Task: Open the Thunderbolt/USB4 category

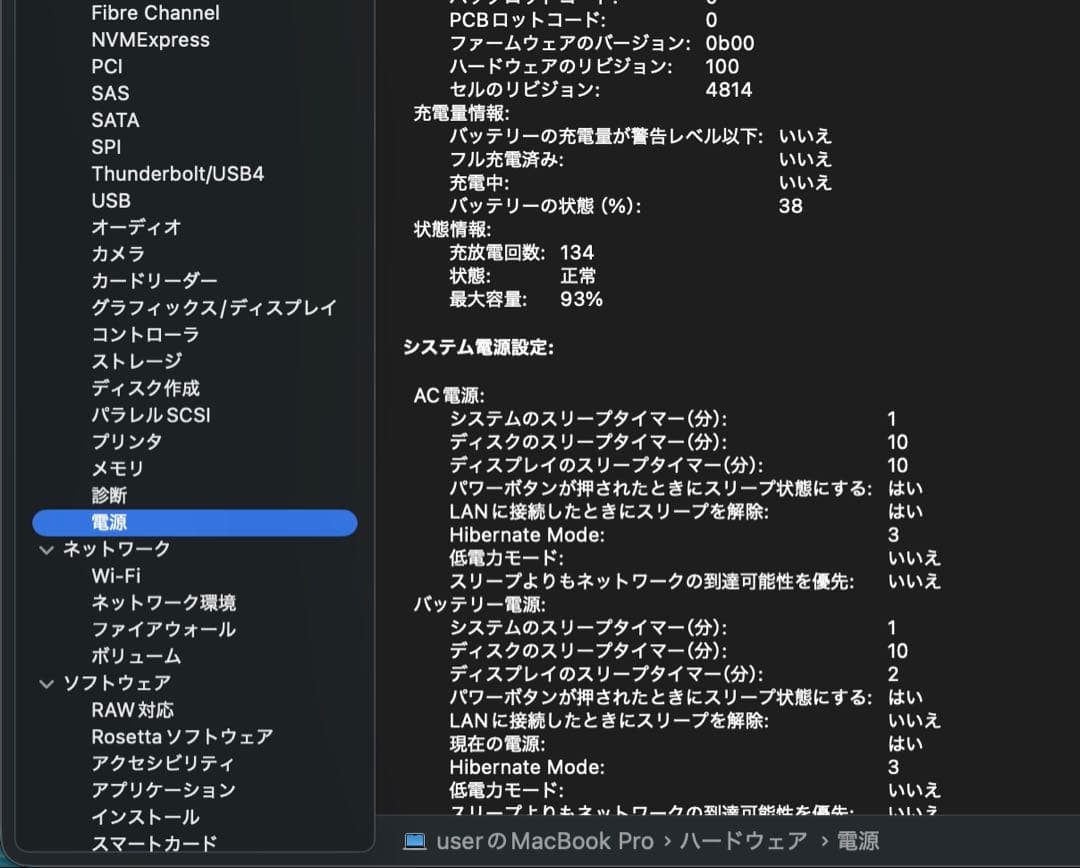Action: pos(185,174)
